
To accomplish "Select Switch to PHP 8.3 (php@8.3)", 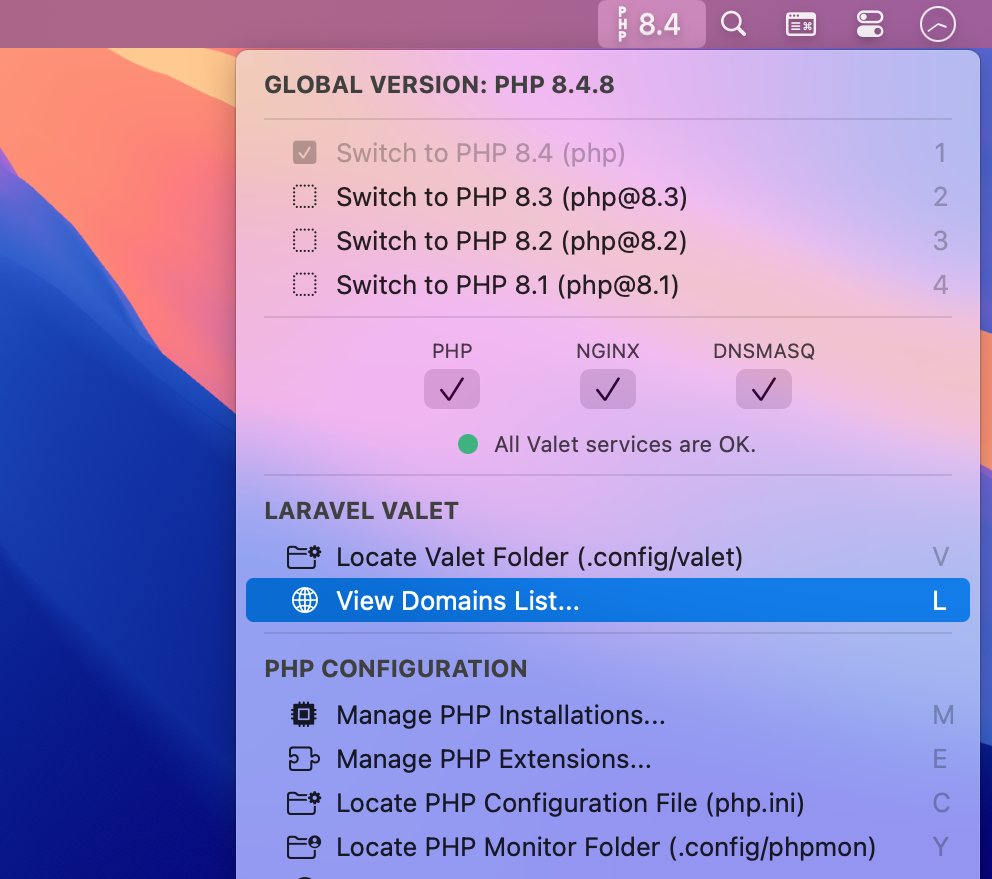I will pyautogui.click(x=607, y=197).
